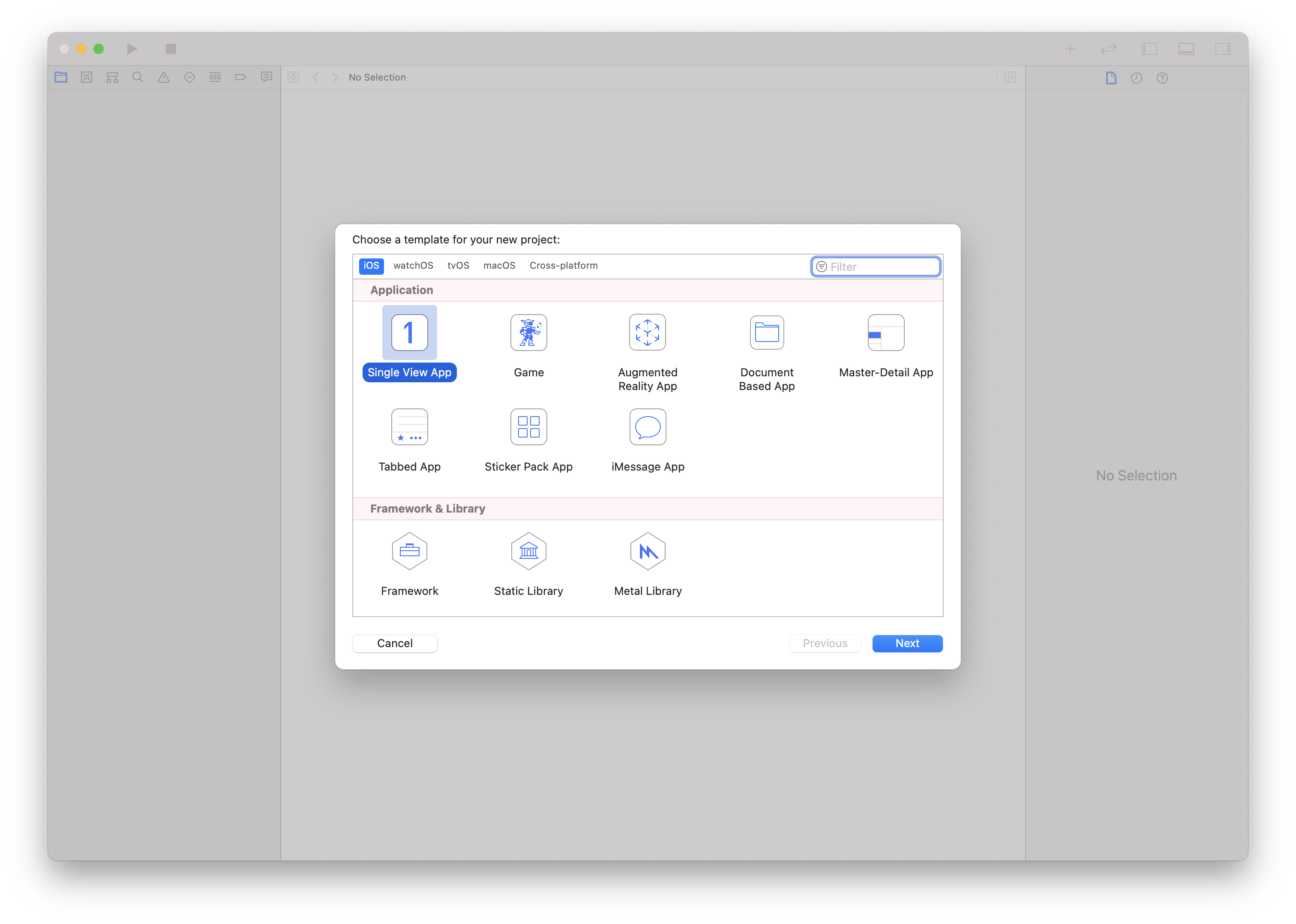Choose the Game template icon
The height and width of the screenshot is (924, 1296).
[x=528, y=332]
